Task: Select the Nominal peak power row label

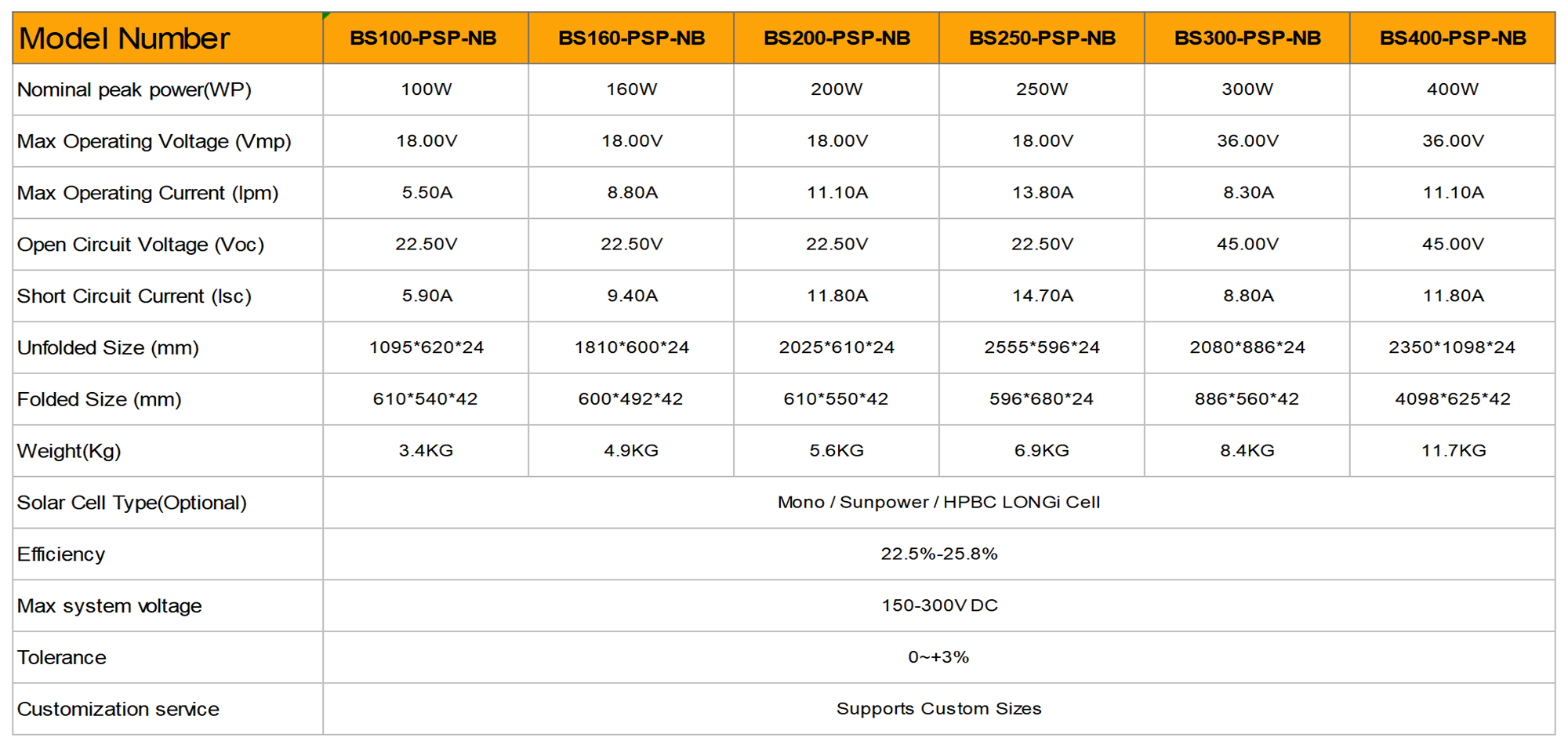Action: pos(134,90)
